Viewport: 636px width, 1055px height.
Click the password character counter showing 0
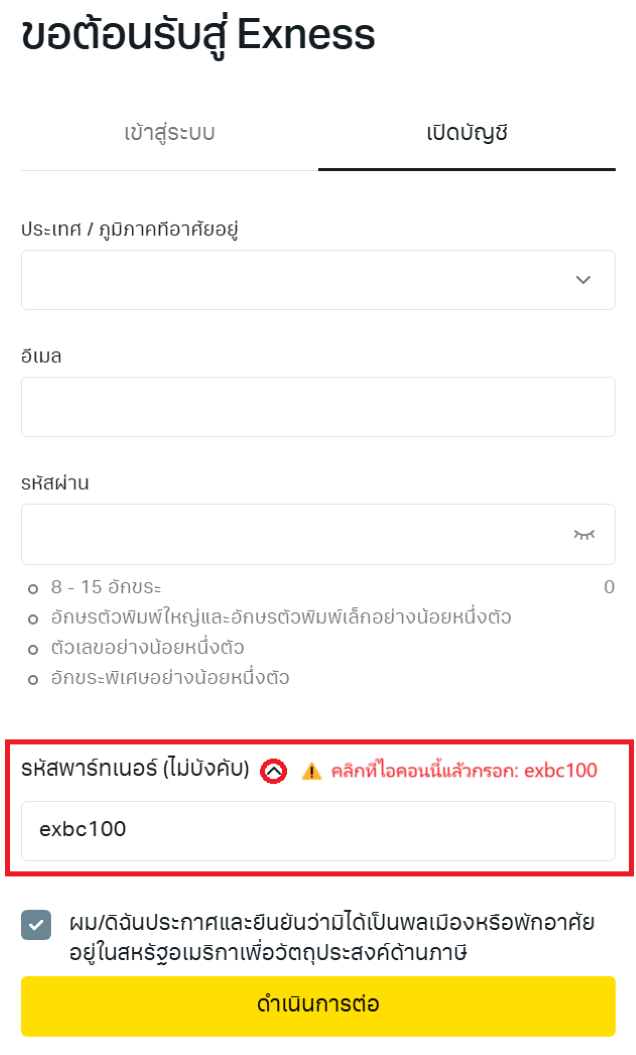[x=609, y=587]
